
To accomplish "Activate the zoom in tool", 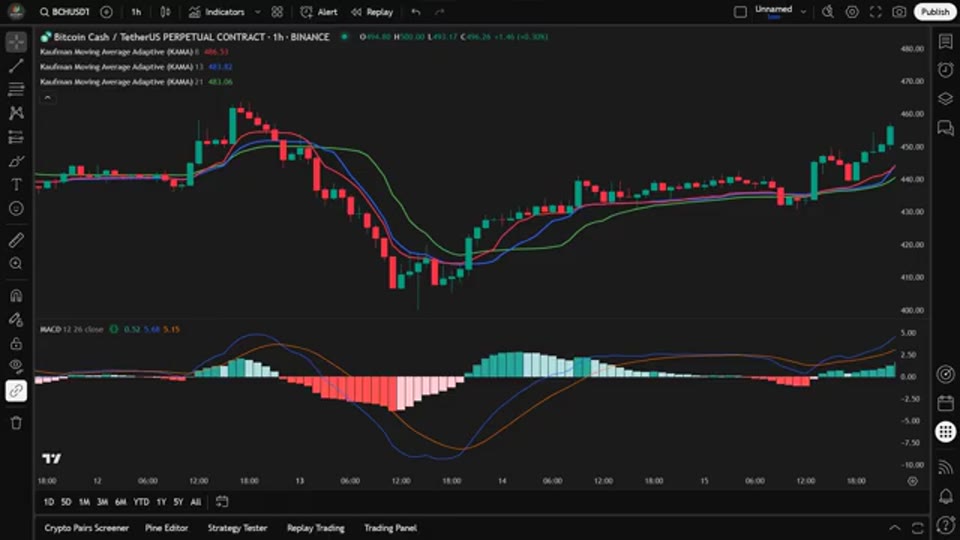I will pos(16,264).
